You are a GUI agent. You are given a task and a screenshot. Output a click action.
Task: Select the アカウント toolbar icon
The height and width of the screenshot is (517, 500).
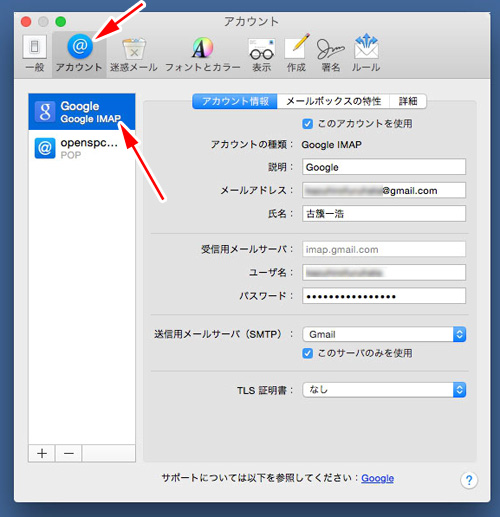click(x=79, y=53)
